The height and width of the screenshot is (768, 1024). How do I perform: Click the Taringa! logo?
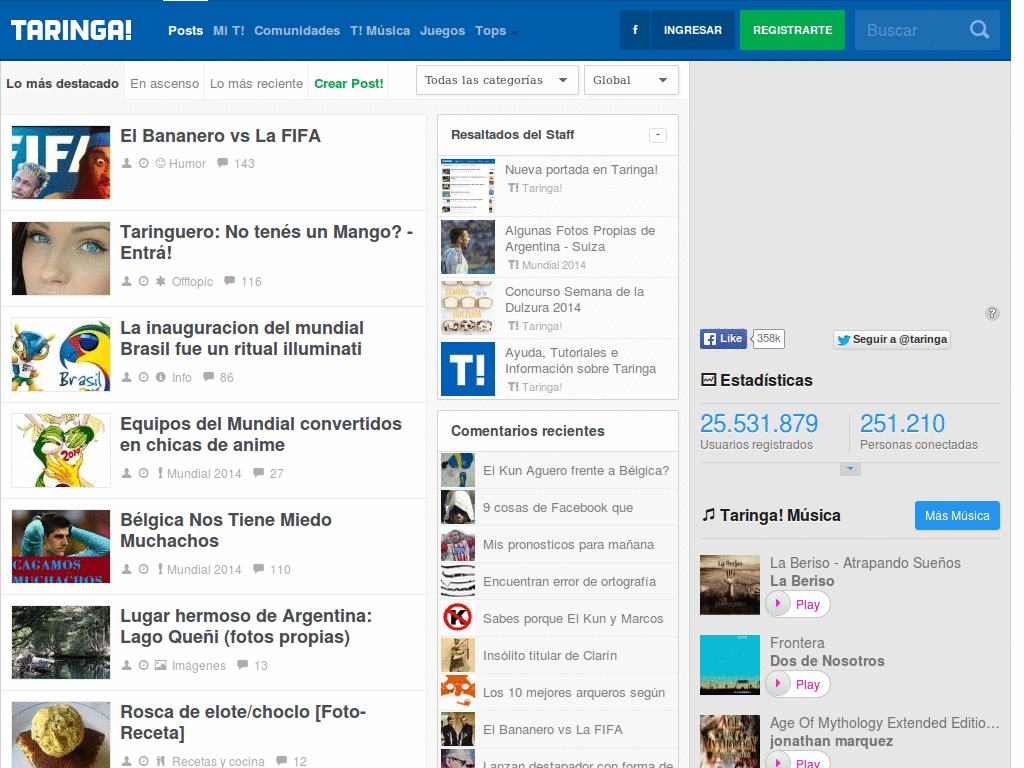click(71, 30)
